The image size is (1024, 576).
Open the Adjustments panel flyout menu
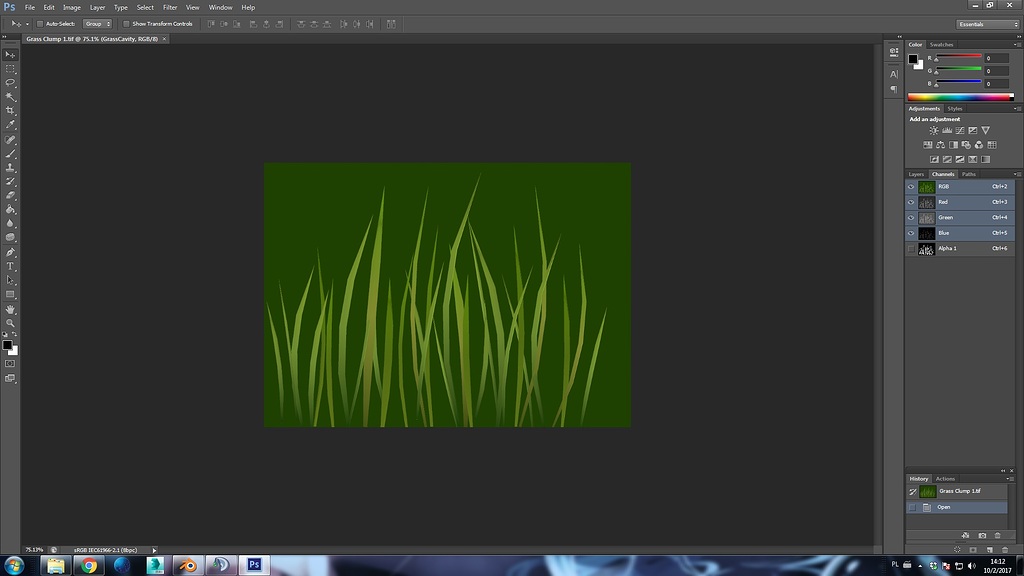1016,108
